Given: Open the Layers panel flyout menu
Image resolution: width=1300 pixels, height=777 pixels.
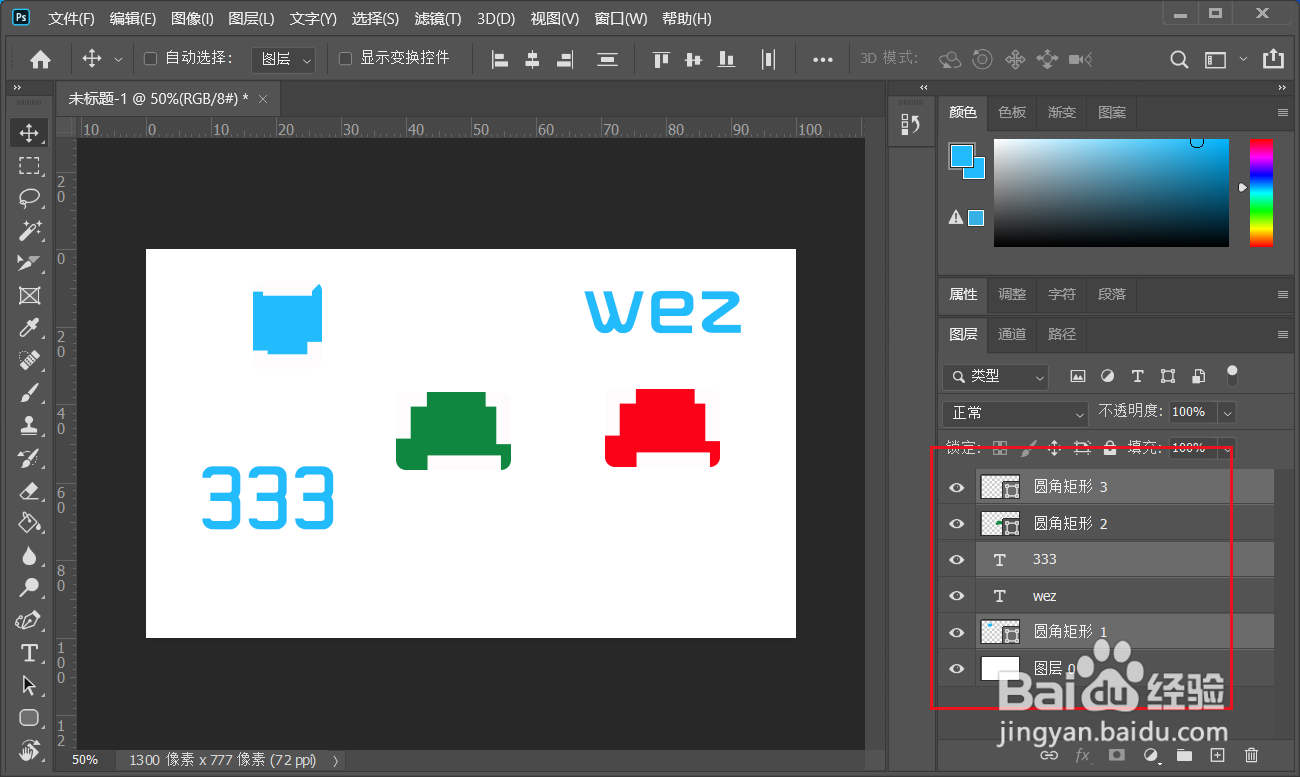Looking at the screenshot, I should pyautogui.click(x=1283, y=335).
